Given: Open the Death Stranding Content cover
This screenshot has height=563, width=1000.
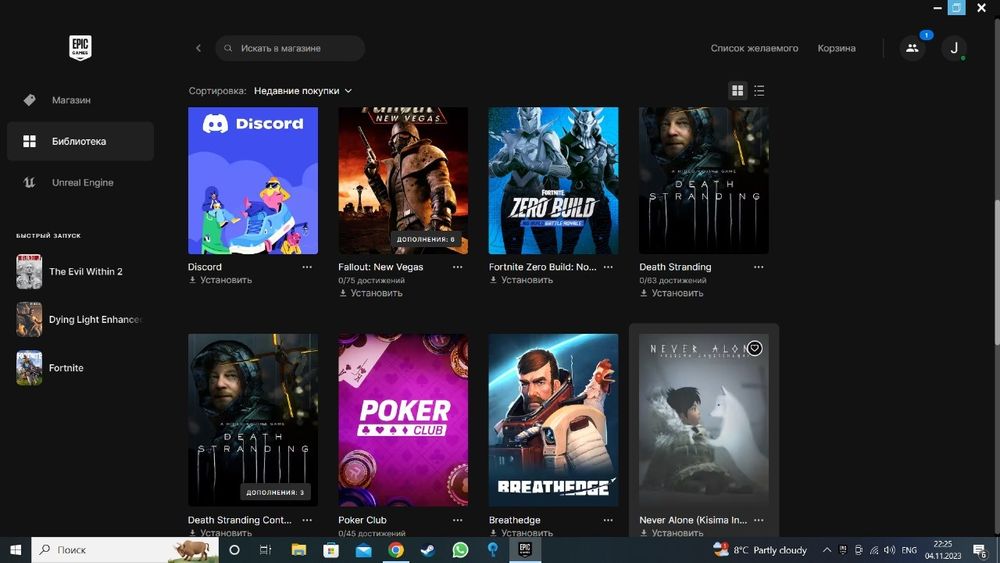Looking at the screenshot, I should tap(253, 420).
